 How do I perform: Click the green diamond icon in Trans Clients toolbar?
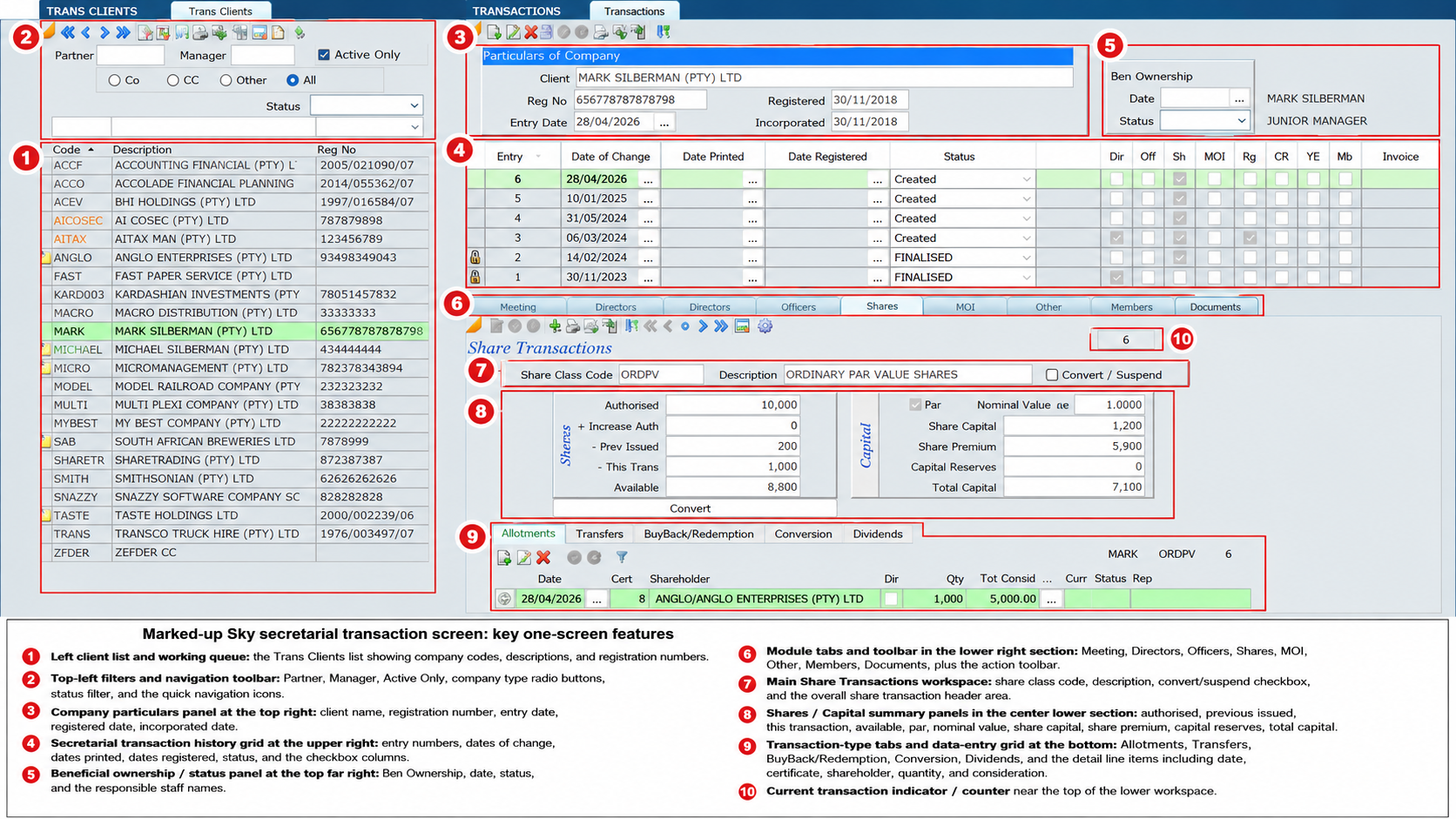click(300, 33)
